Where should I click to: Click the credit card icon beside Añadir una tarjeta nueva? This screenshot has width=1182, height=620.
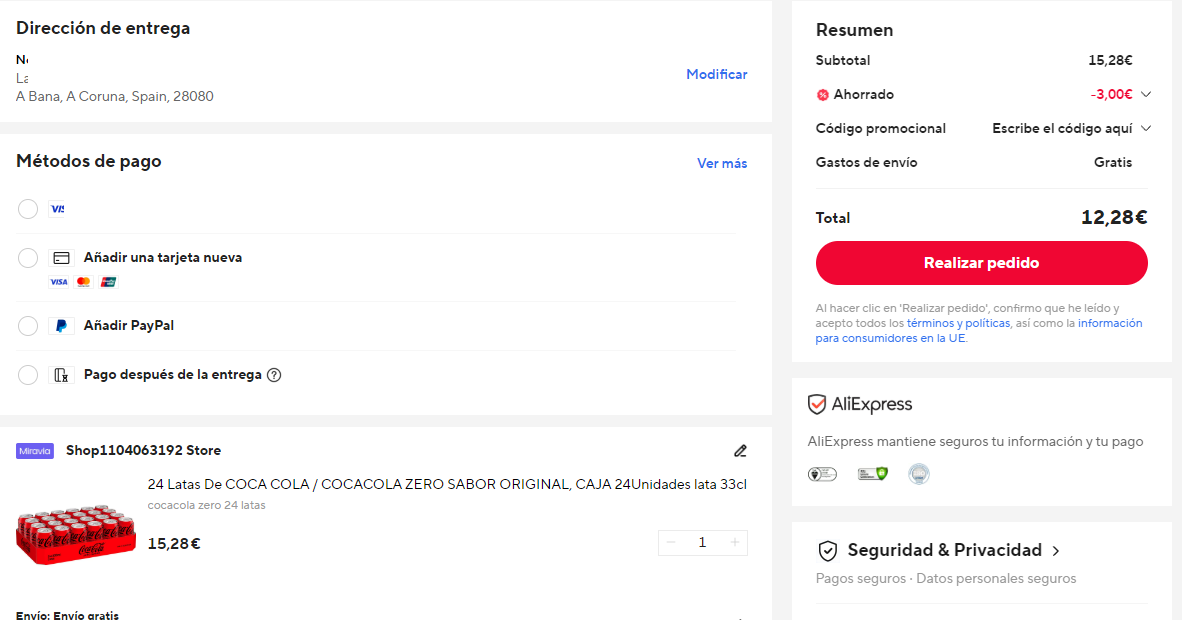(62, 258)
